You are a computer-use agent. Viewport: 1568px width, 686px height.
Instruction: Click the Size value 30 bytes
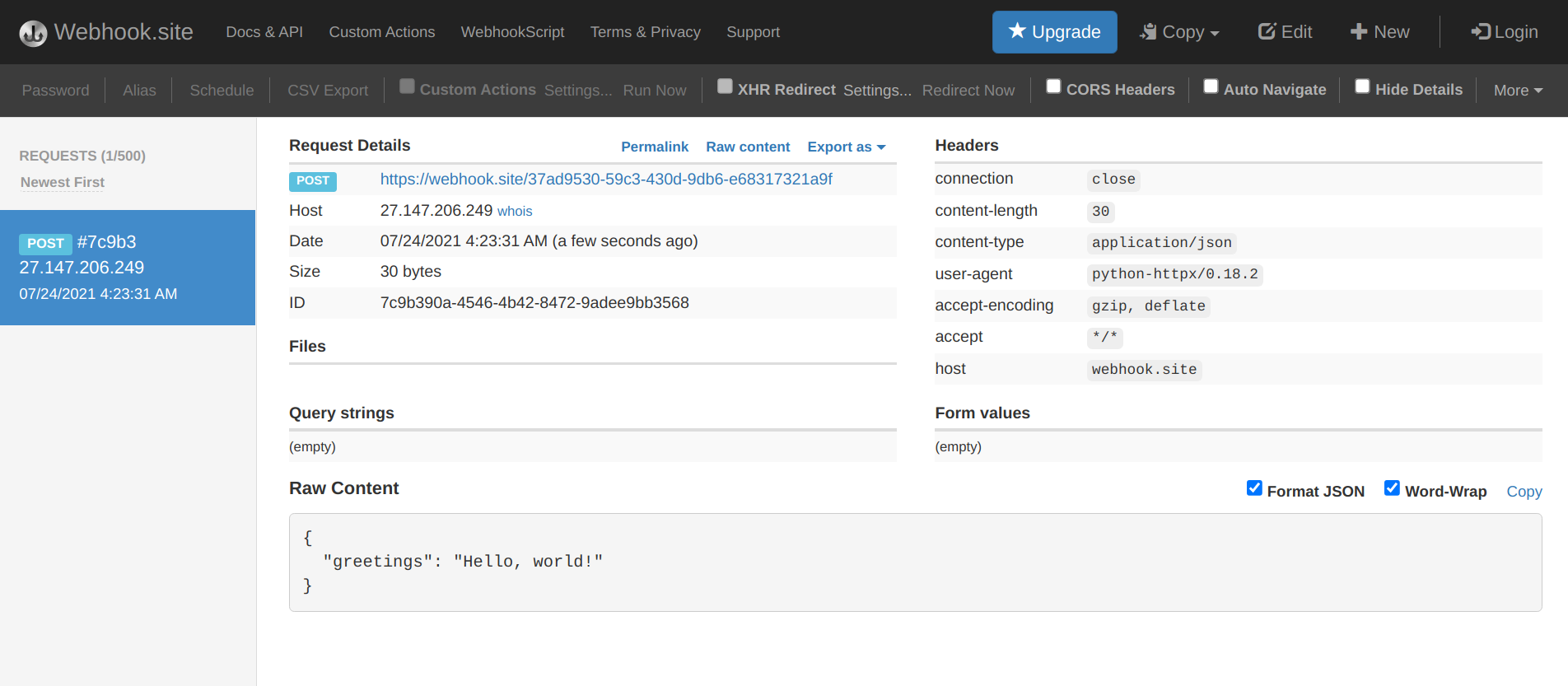[x=411, y=272]
